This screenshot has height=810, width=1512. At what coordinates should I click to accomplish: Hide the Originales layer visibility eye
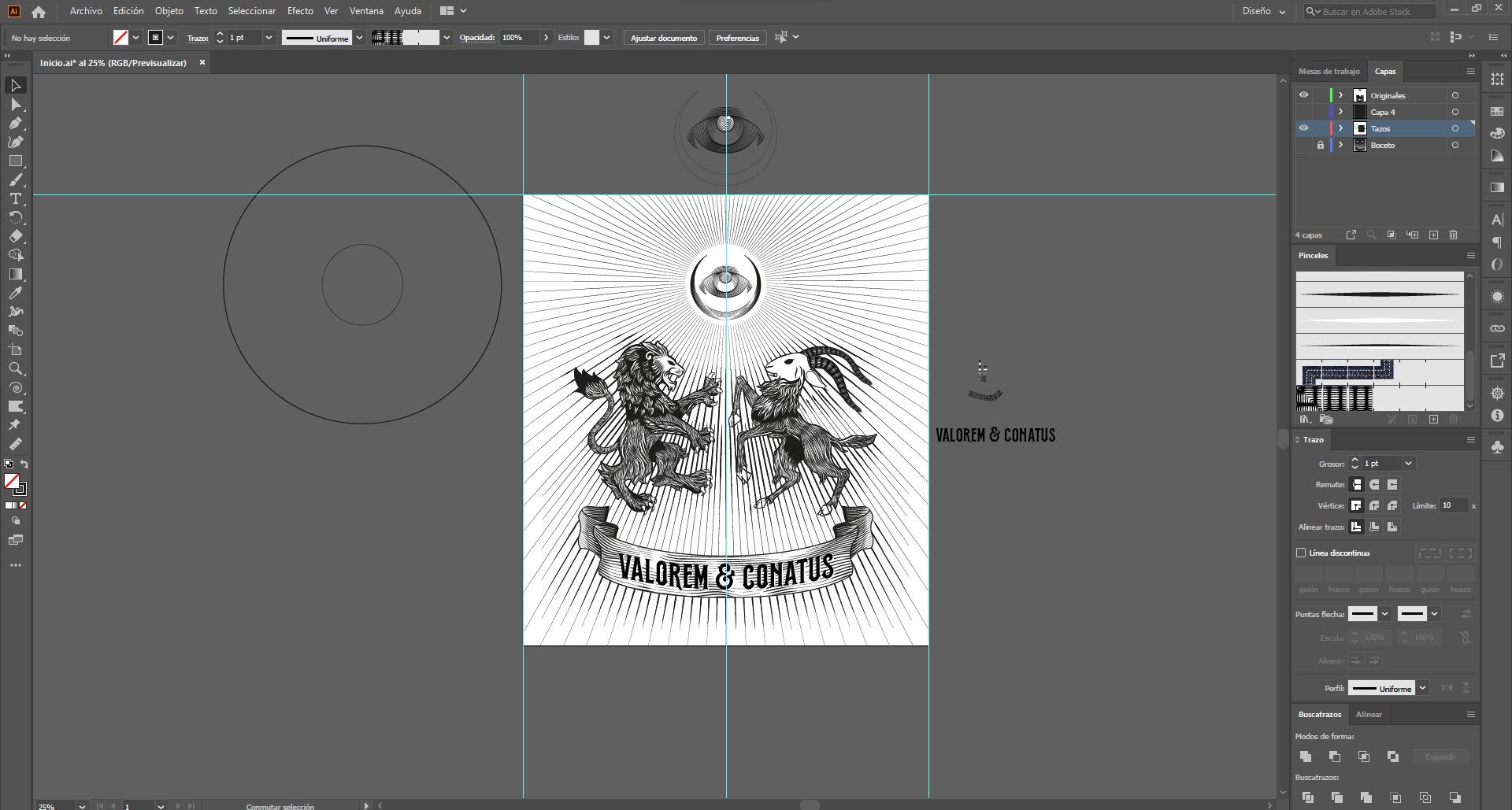(1304, 95)
